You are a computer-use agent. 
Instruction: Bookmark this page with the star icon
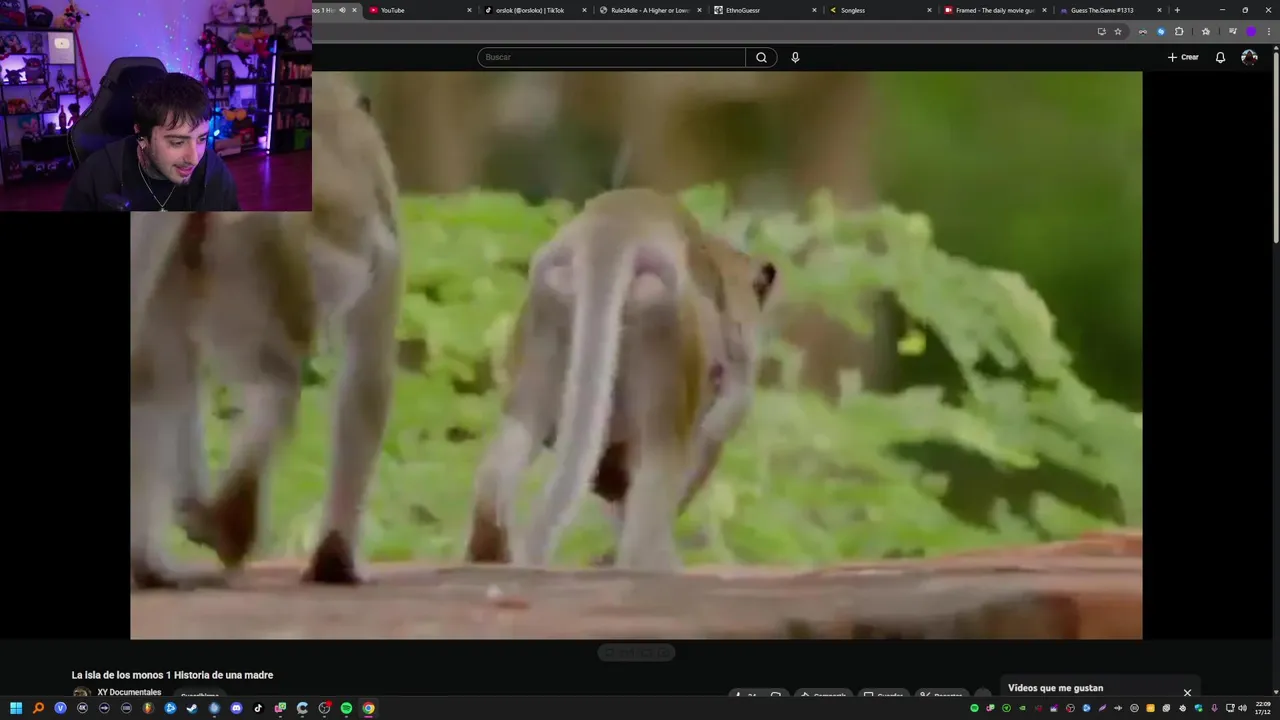click(x=1118, y=31)
